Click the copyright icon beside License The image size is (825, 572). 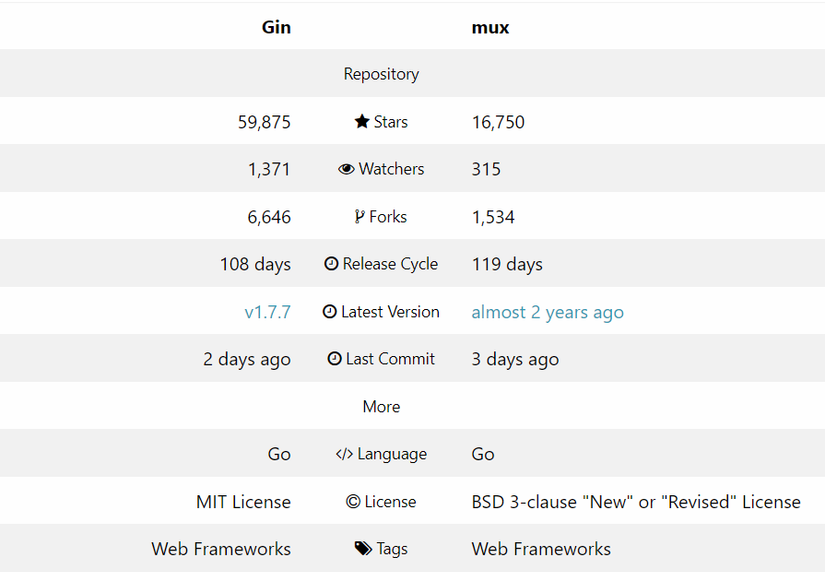353,502
